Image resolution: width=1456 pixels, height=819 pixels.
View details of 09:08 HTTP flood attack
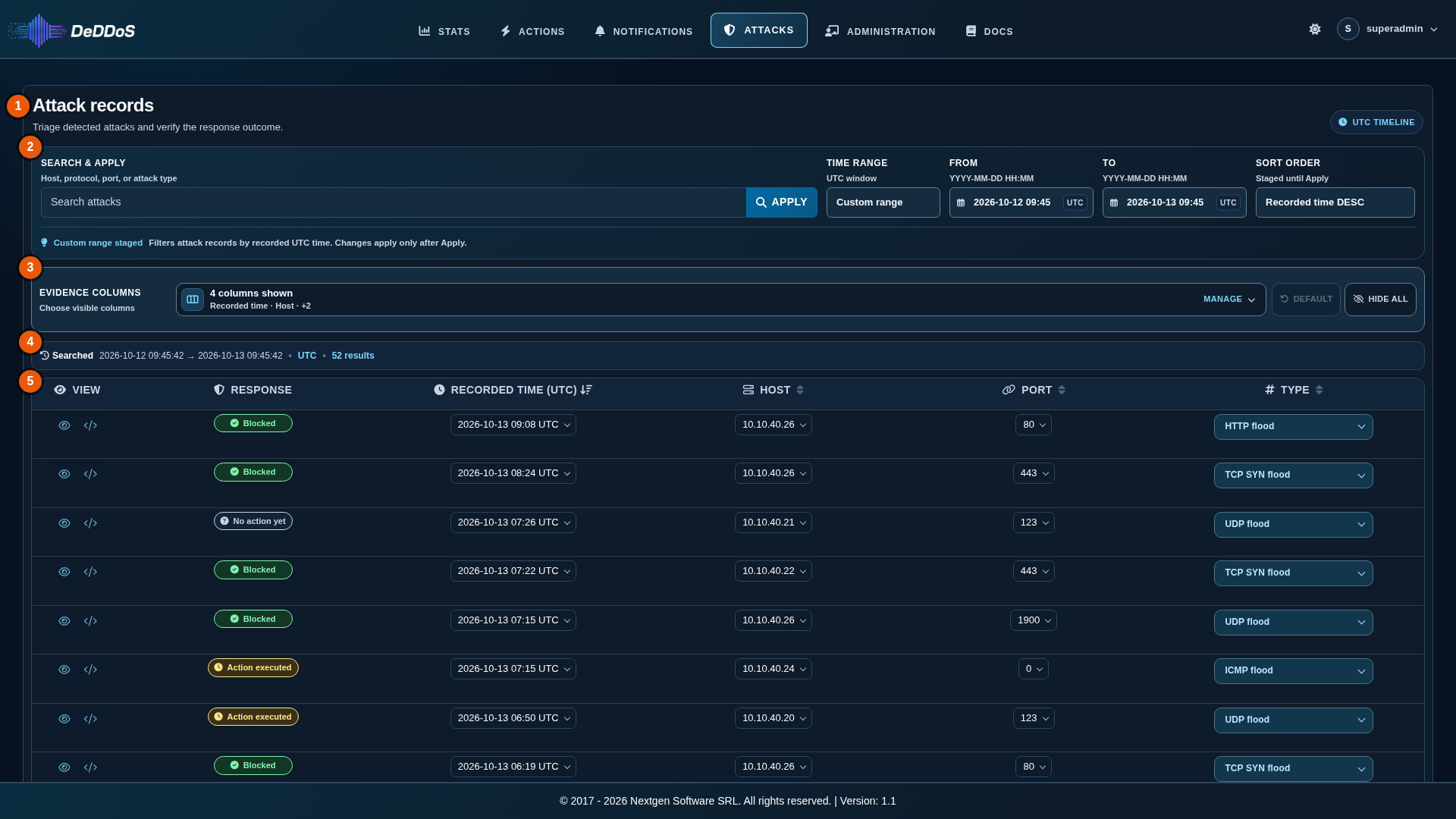64,425
